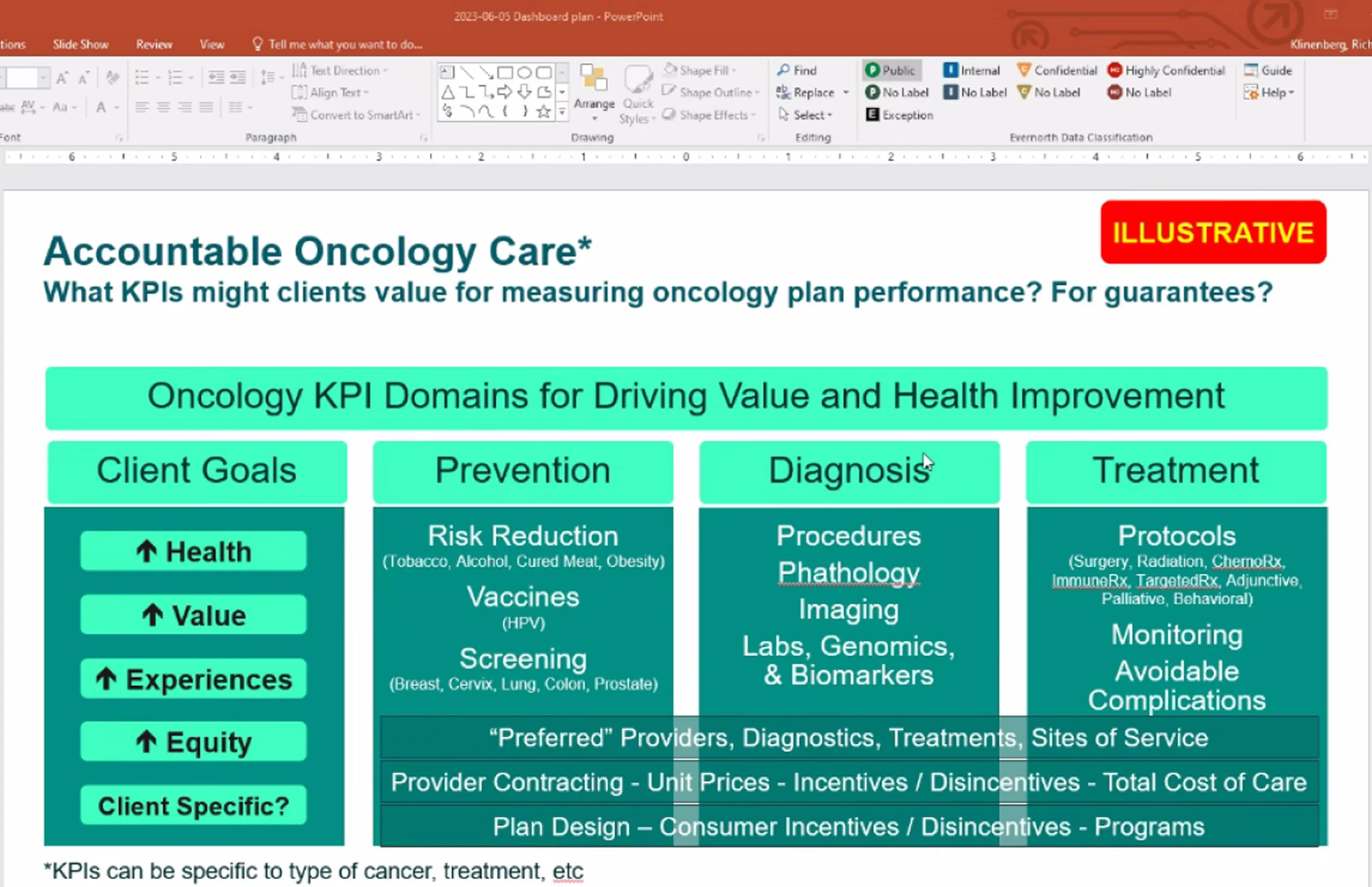Open the Slide Show tab
The height and width of the screenshot is (887, 1372).
tap(81, 44)
